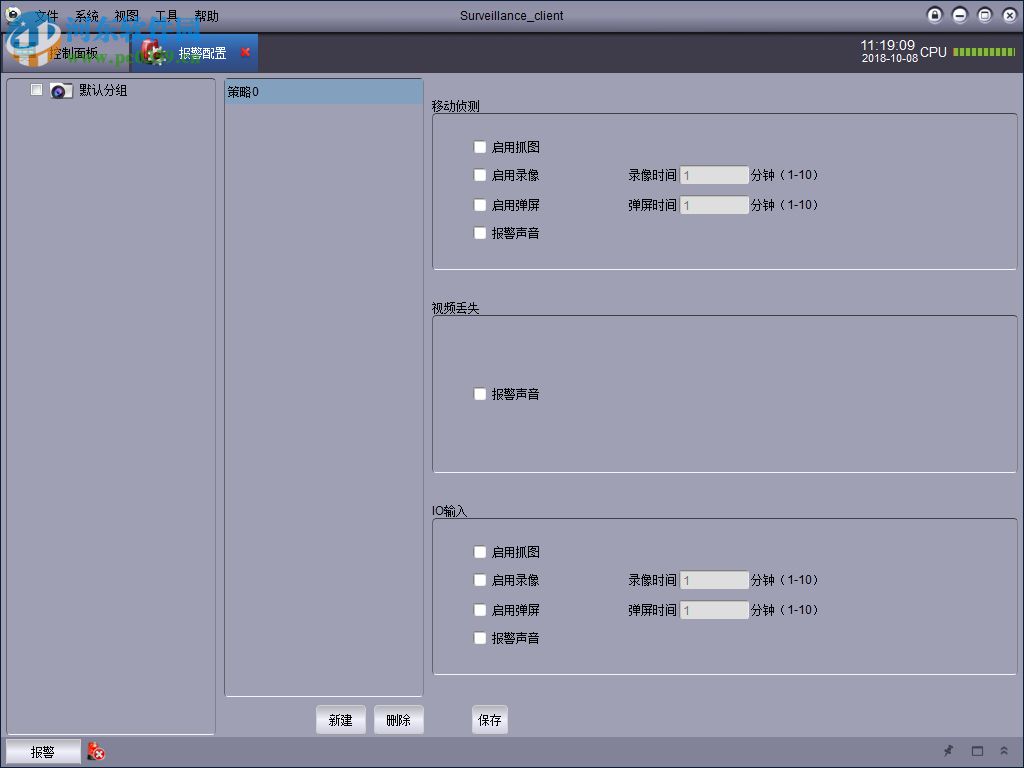Expand the alarm panel with double-chevron icon
Screen dimensions: 1024x768
pyautogui.click(x=1004, y=751)
